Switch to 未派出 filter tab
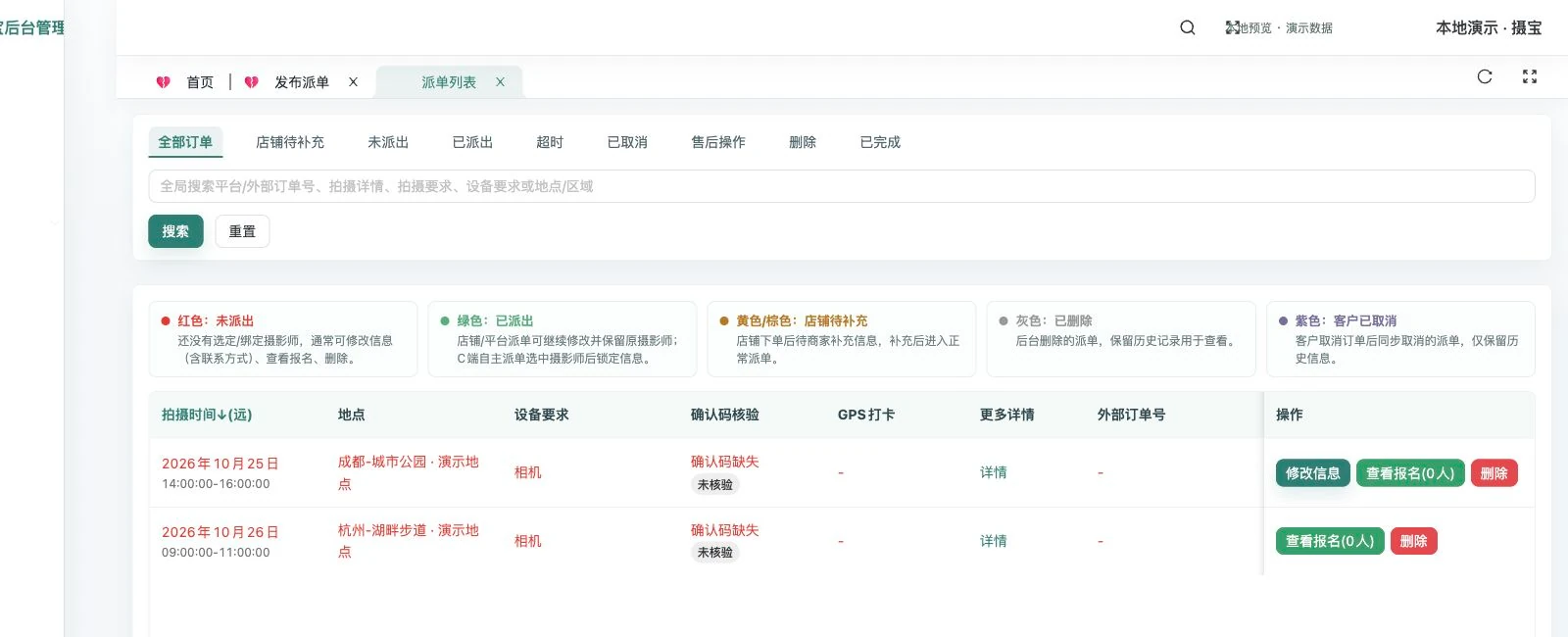 pyautogui.click(x=388, y=142)
